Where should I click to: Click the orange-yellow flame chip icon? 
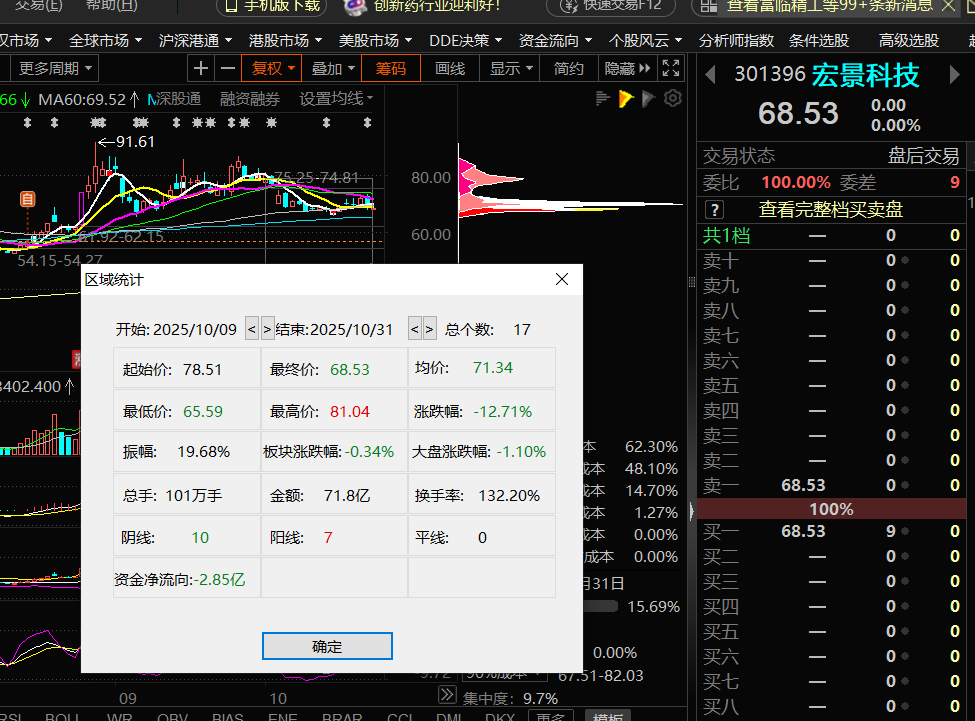point(626,98)
